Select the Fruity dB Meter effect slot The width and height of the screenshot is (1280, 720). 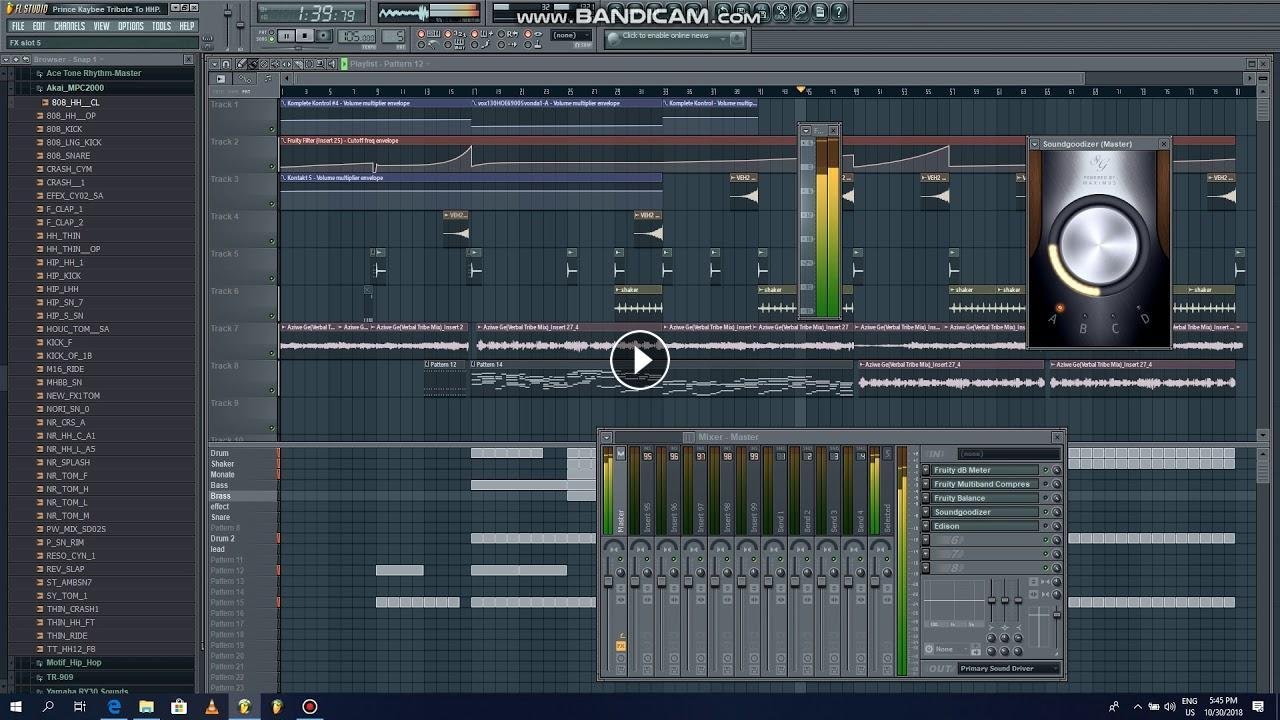[x=985, y=470]
